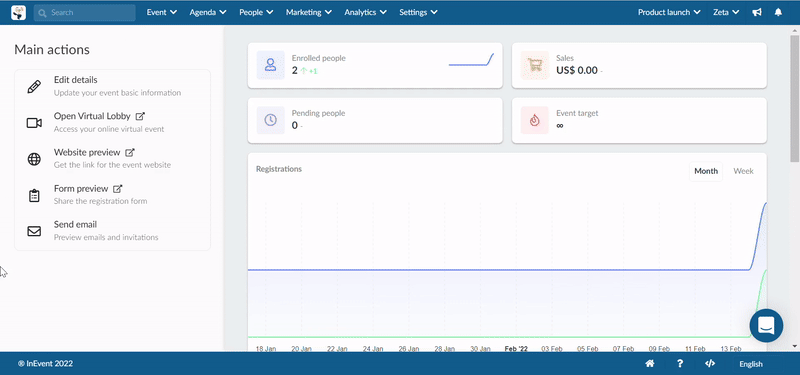Open Website preview link
The height and width of the screenshot is (375, 800).
click(x=87, y=152)
